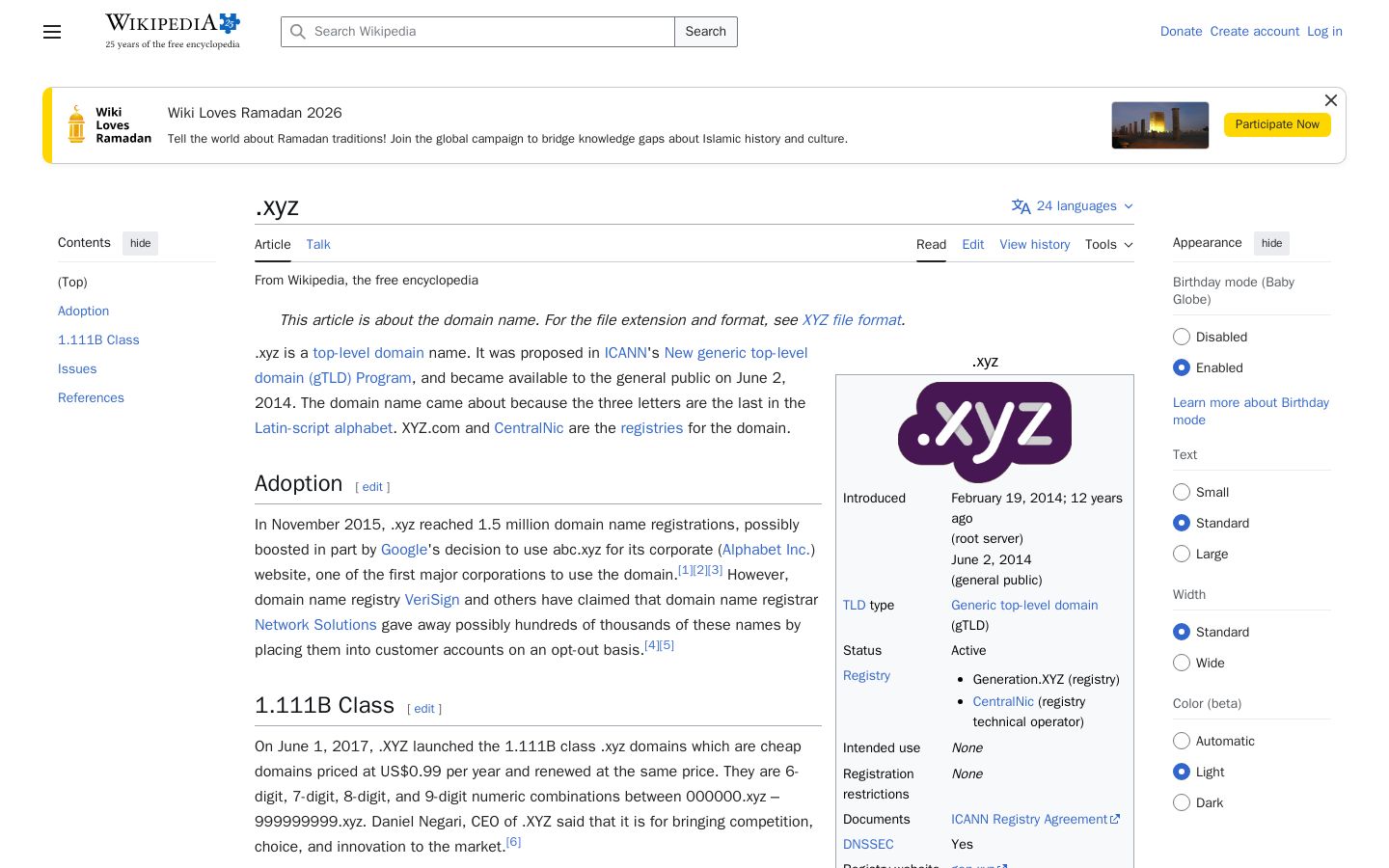Screen dimensions: 1389x868
Task: Click Create account link
Action: pyautogui.click(x=1255, y=32)
